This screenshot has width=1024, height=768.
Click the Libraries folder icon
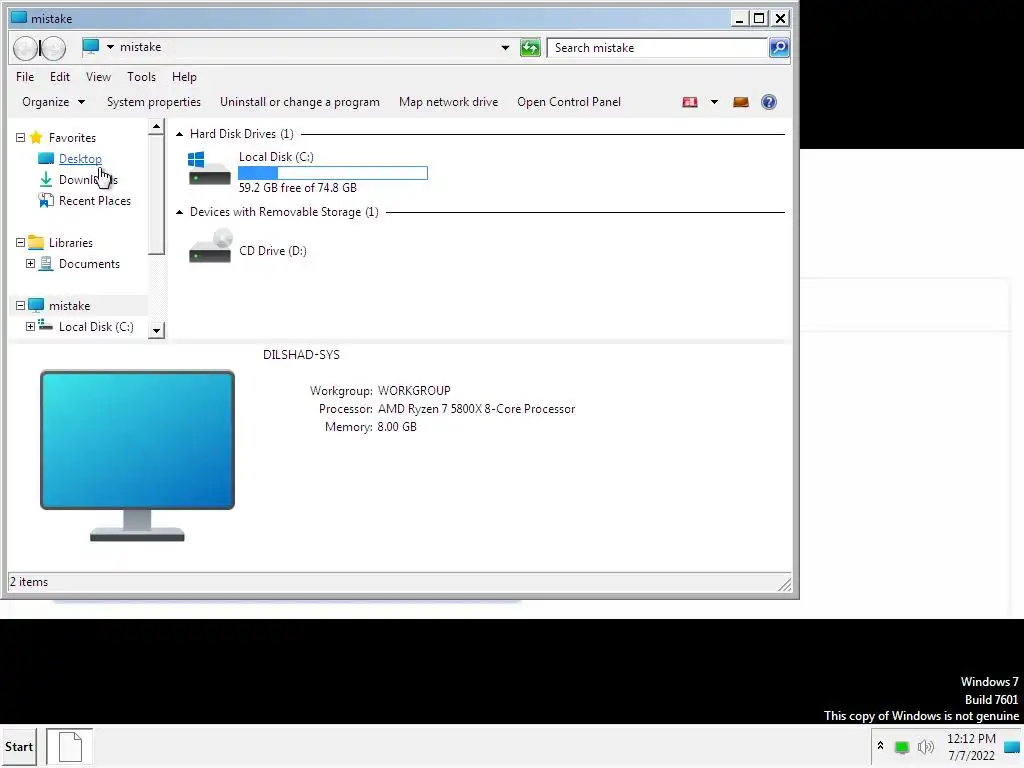click(x=37, y=242)
